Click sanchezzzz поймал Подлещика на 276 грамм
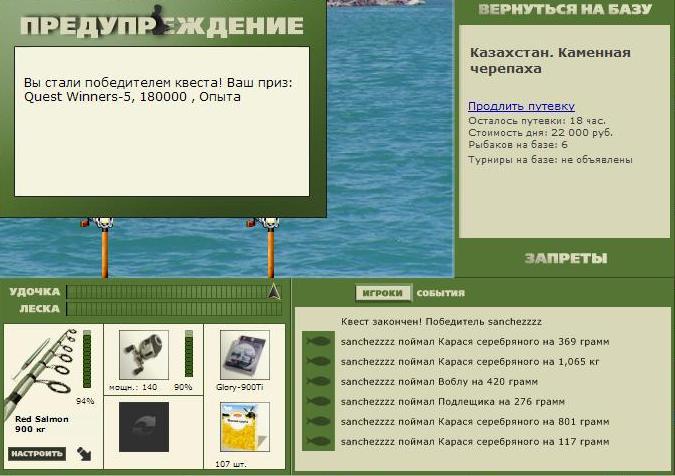 pyautogui.click(x=452, y=402)
